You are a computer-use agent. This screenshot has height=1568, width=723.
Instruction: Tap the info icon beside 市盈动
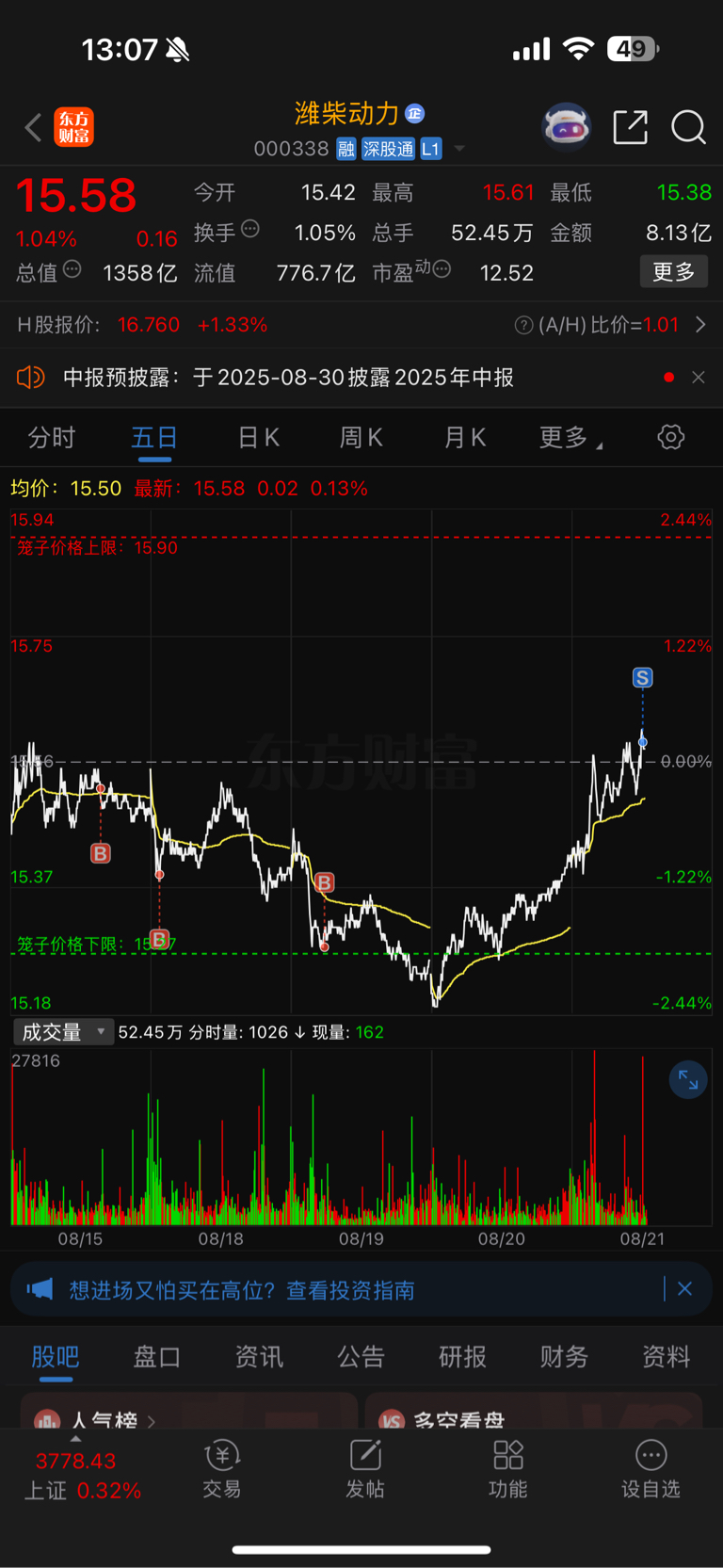(442, 269)
